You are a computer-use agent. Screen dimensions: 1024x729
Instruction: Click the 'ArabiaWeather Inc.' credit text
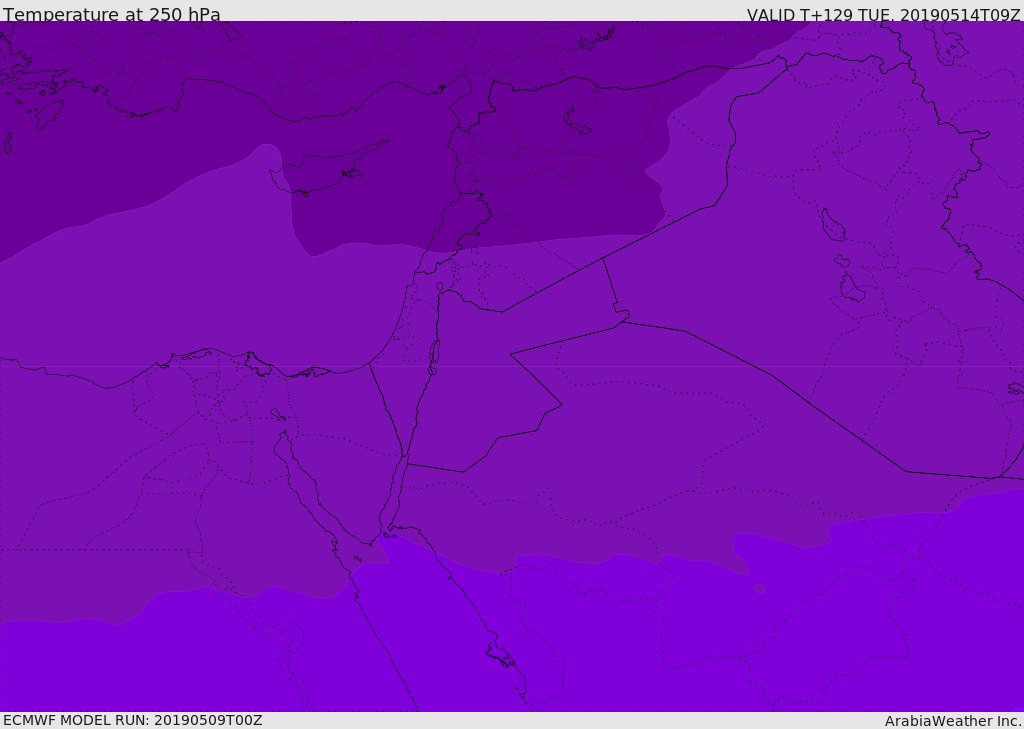coord(953,721)
